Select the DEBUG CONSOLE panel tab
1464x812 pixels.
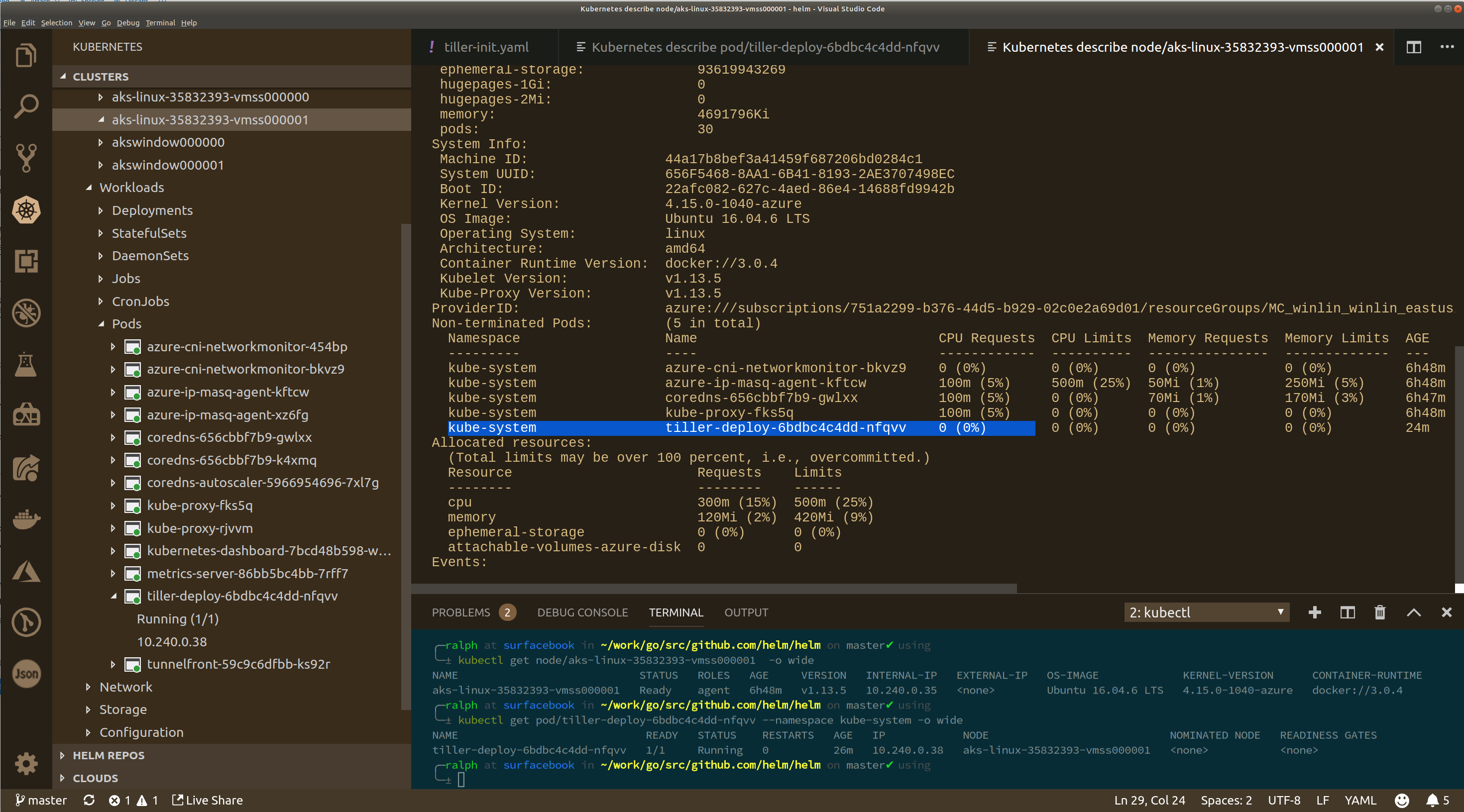pyautogui.click(x=582, y=612)
